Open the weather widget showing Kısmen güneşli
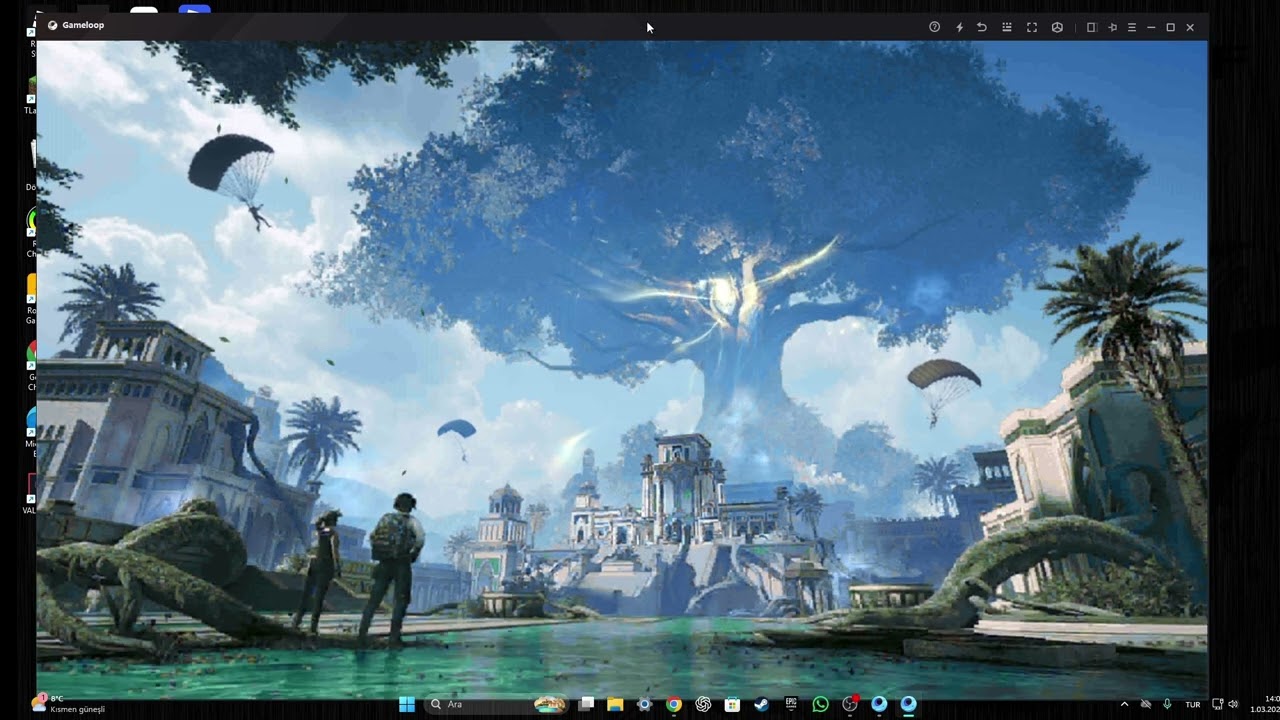This screenshot has height=720, width=1280. click(68, 704)
